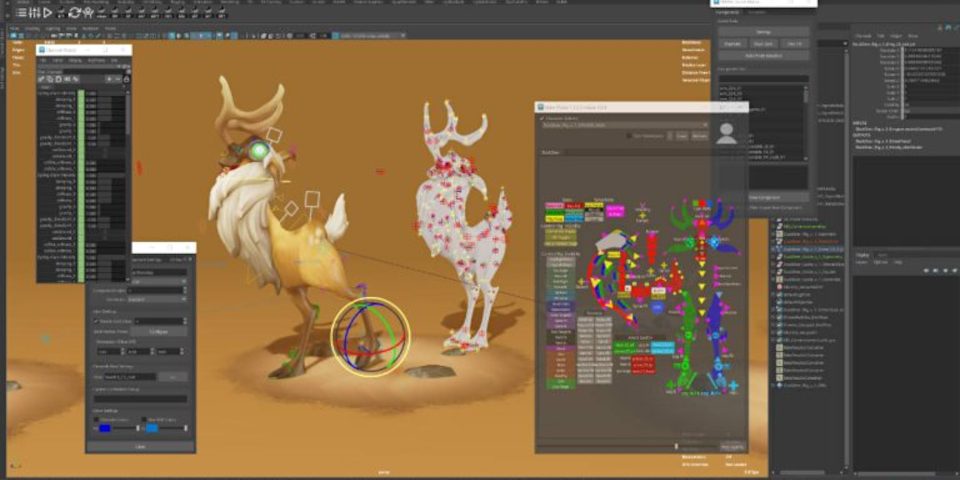Click the figure-shaped shelf icon beside refresh arrows
The image size is (960, 480).
[88, 12]
